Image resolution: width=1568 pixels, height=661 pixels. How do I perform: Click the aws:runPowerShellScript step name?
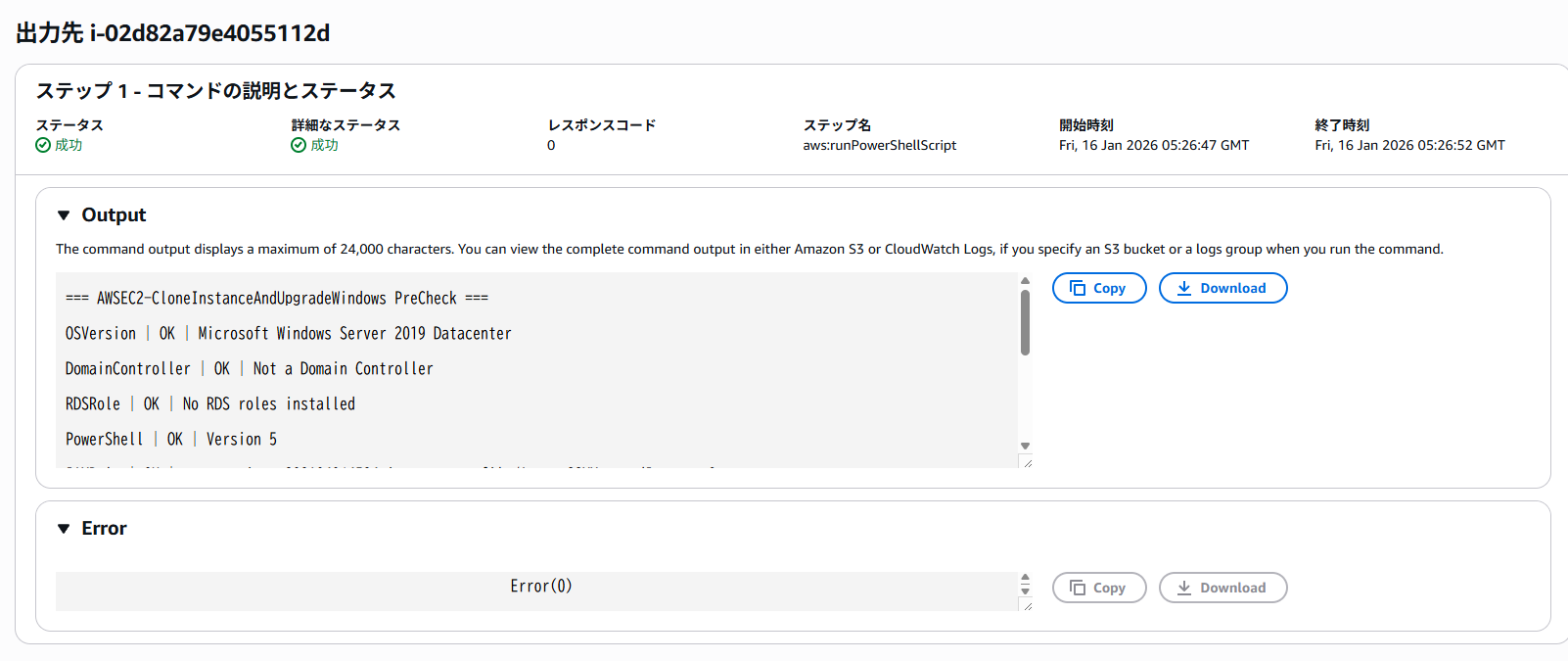coord(879,145)
